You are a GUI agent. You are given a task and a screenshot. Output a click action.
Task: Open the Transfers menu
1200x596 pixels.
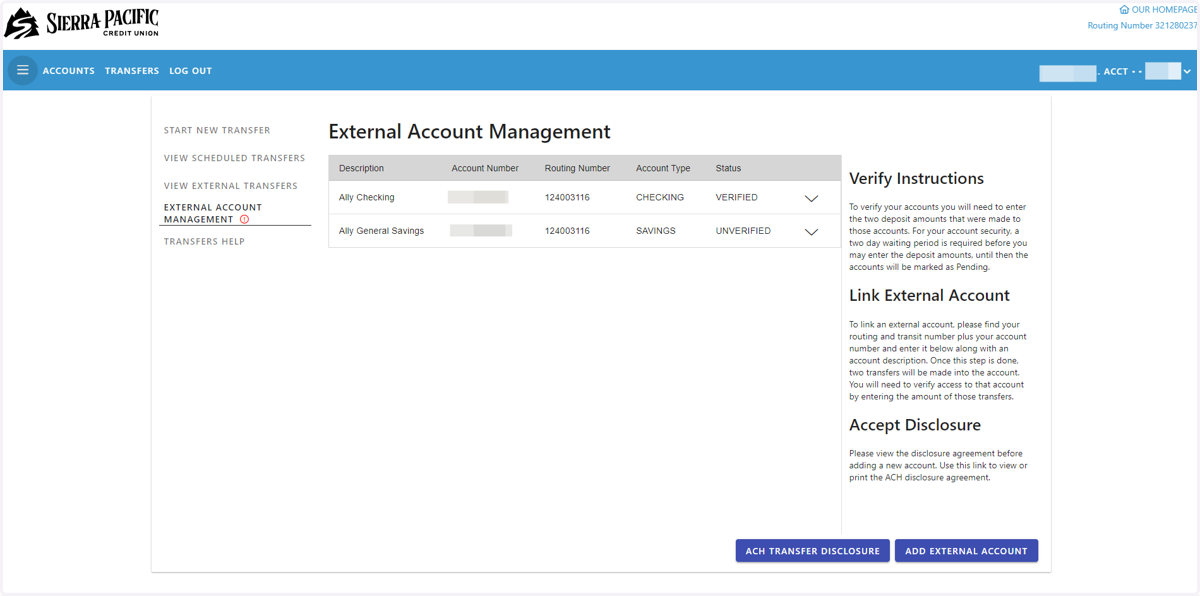coord(132,71)
